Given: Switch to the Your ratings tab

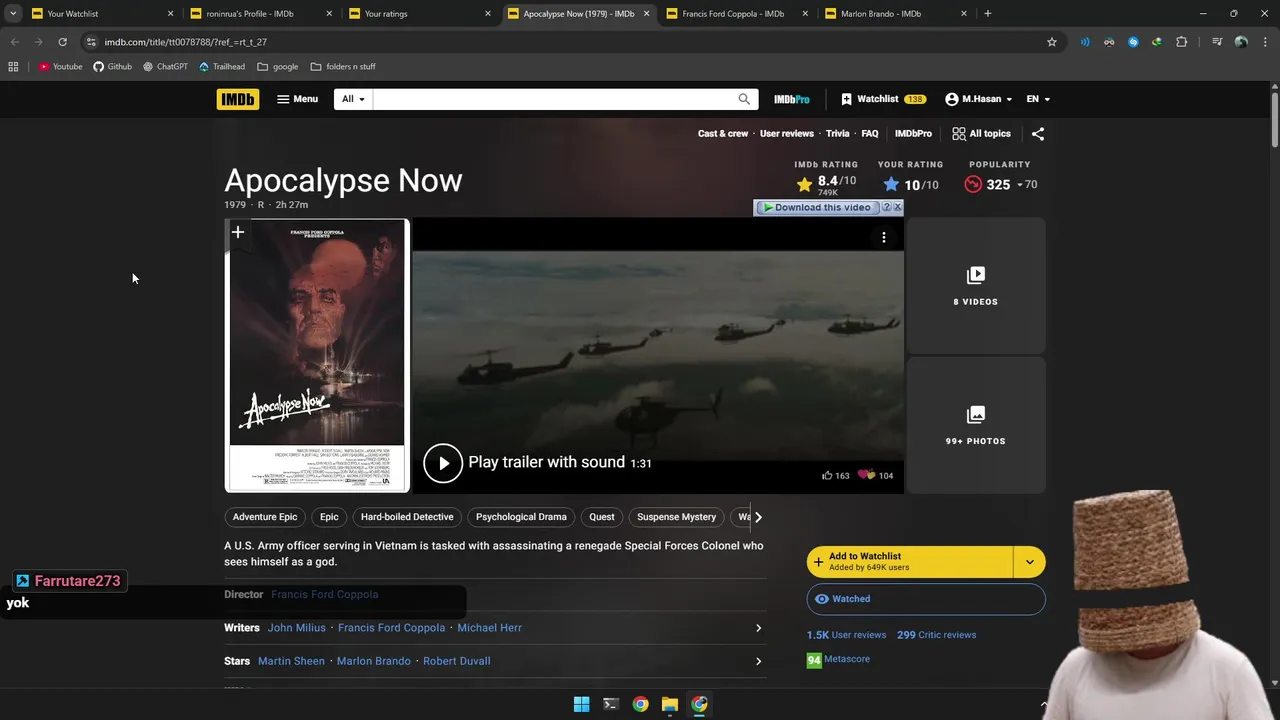Looking at the screenshot, I should [418, 14].
